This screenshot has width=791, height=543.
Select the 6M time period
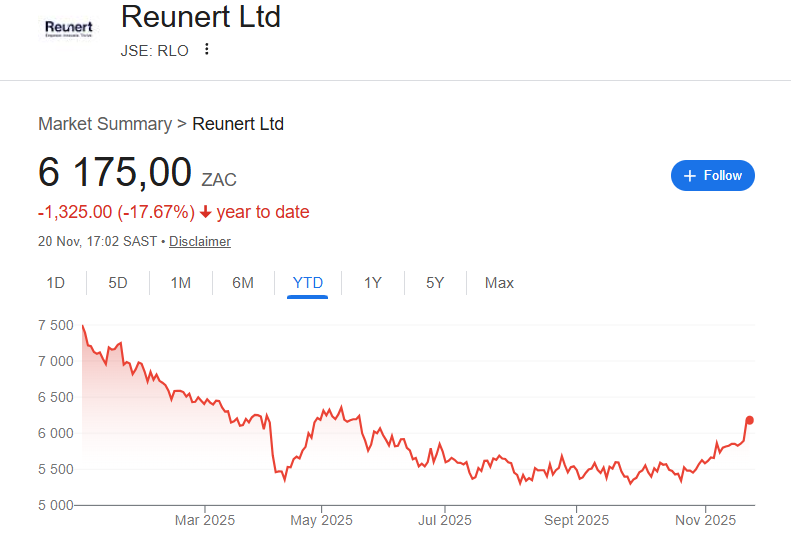click(243, 283)
